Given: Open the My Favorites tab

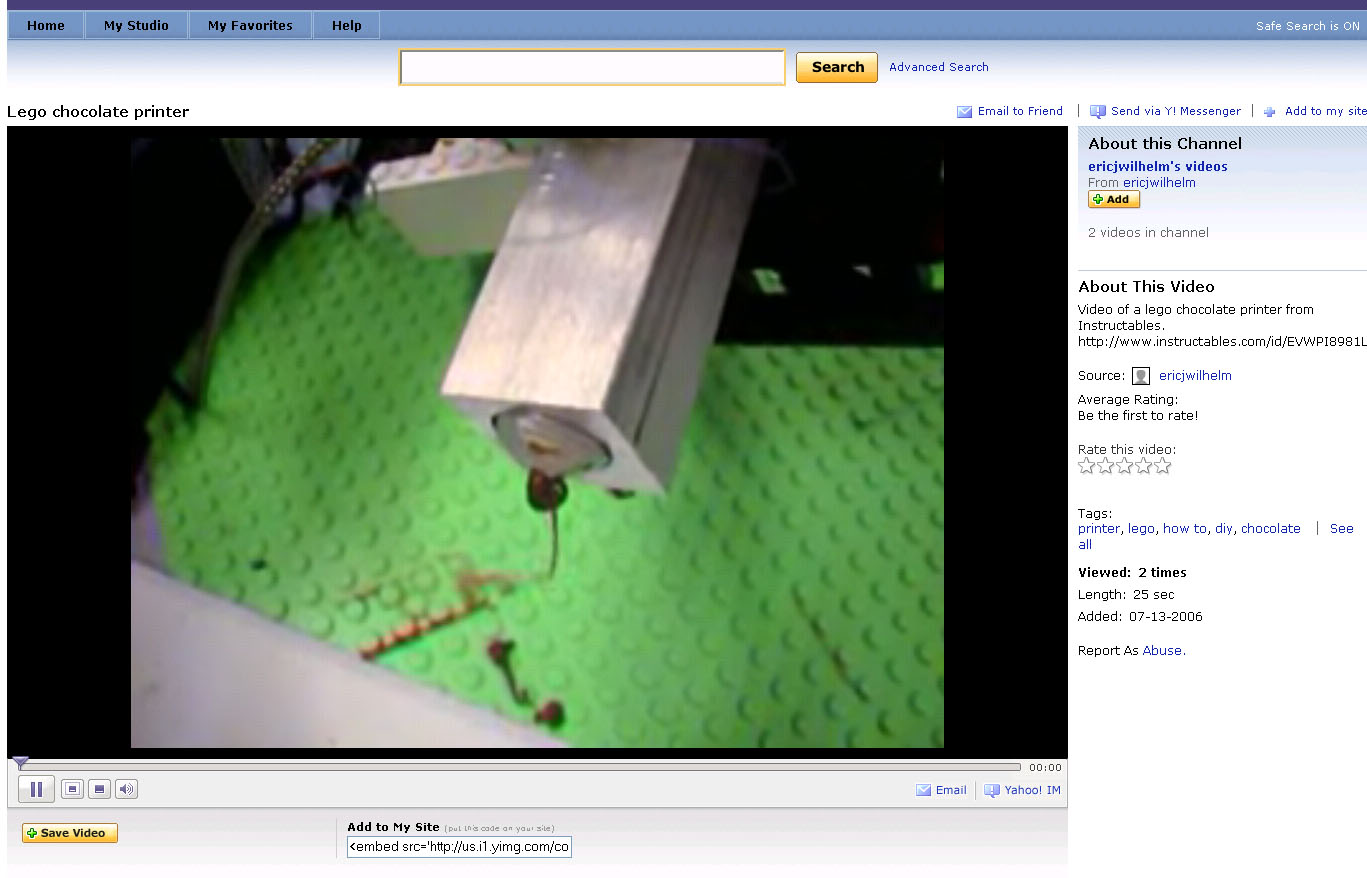Looking at the screenshot, I should point(250,26).
